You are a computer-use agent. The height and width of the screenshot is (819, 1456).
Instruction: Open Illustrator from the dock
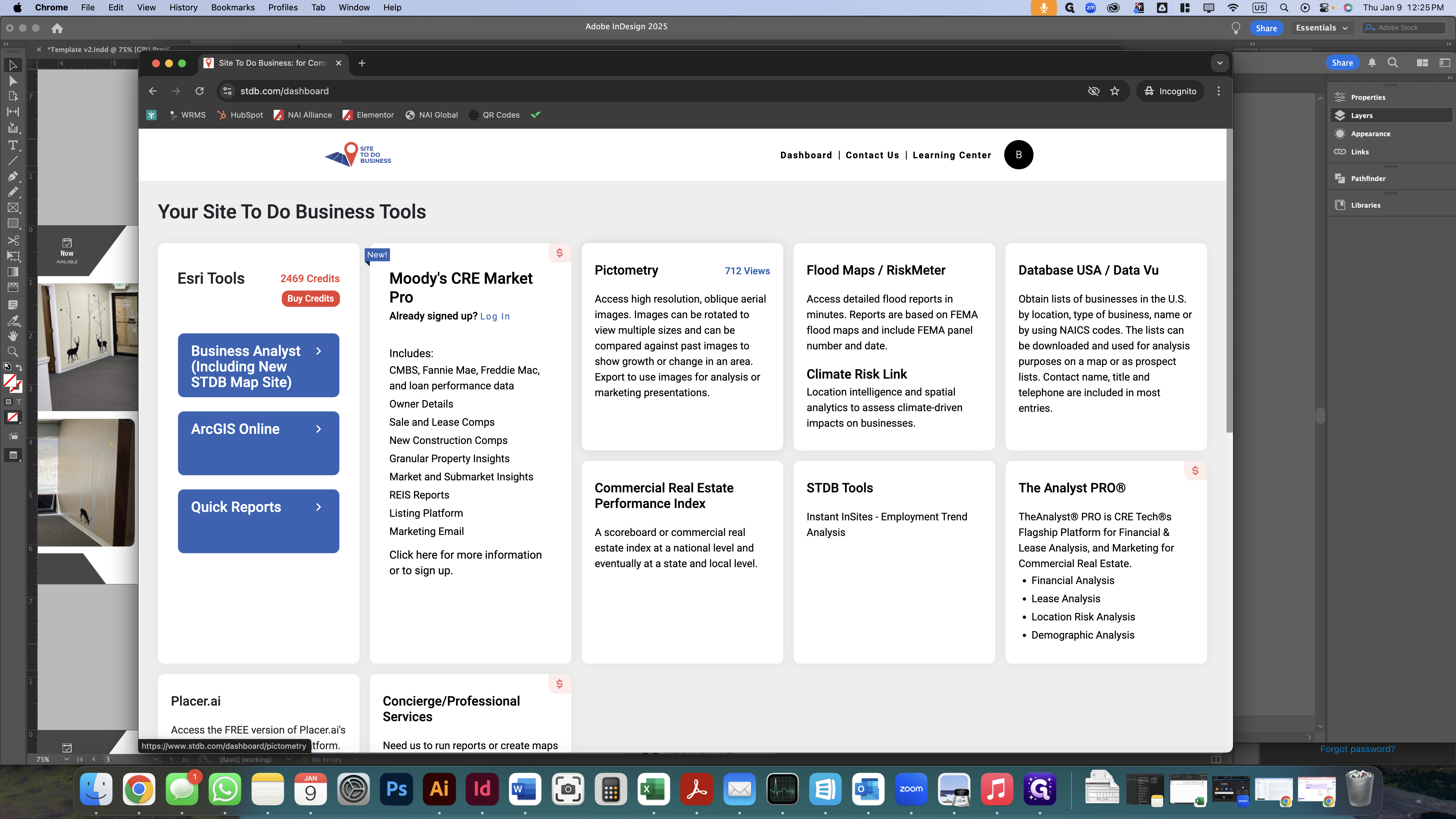[439, 789]
